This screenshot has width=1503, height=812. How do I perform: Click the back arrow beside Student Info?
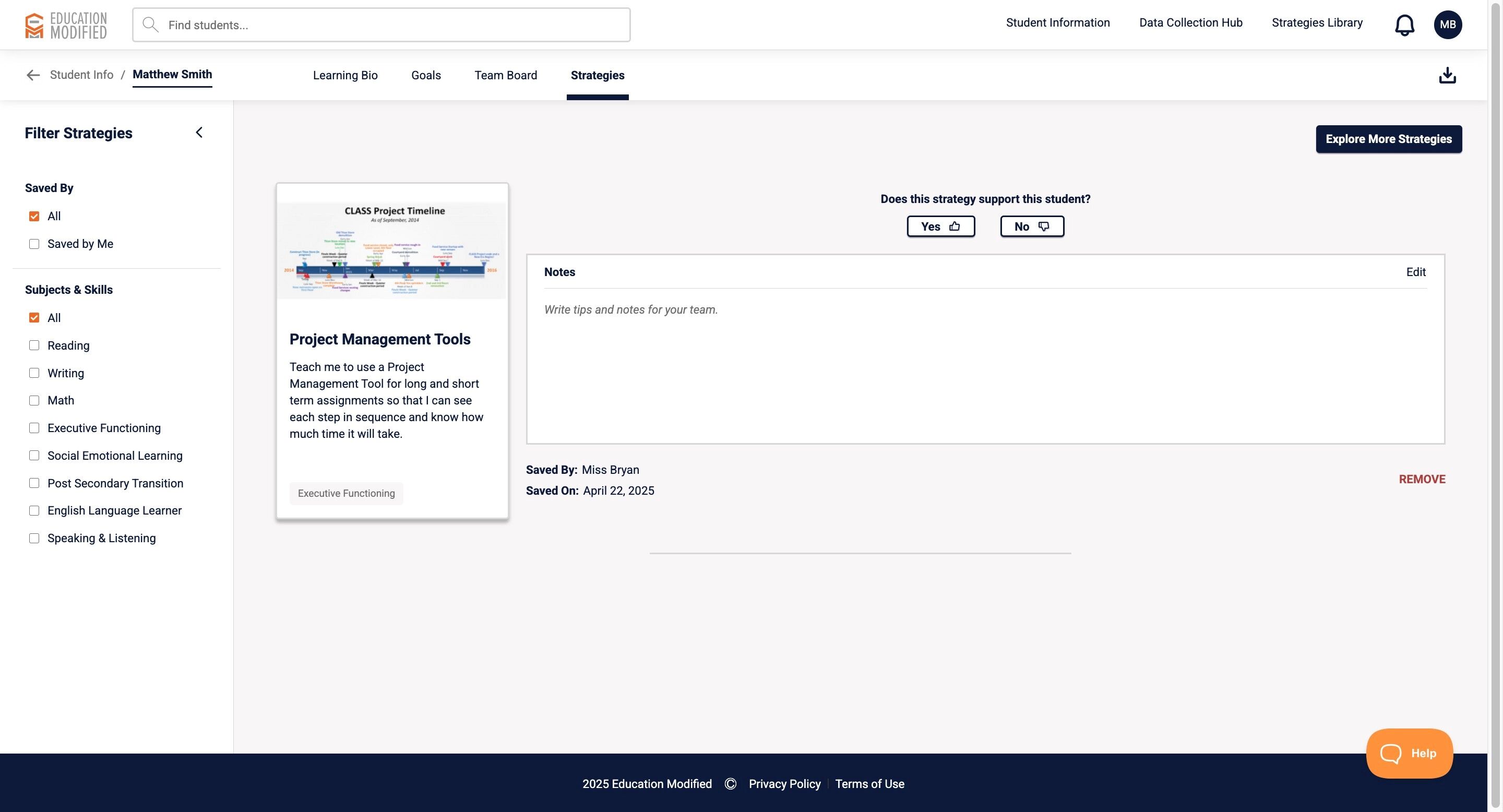click(x=33, y=75)
